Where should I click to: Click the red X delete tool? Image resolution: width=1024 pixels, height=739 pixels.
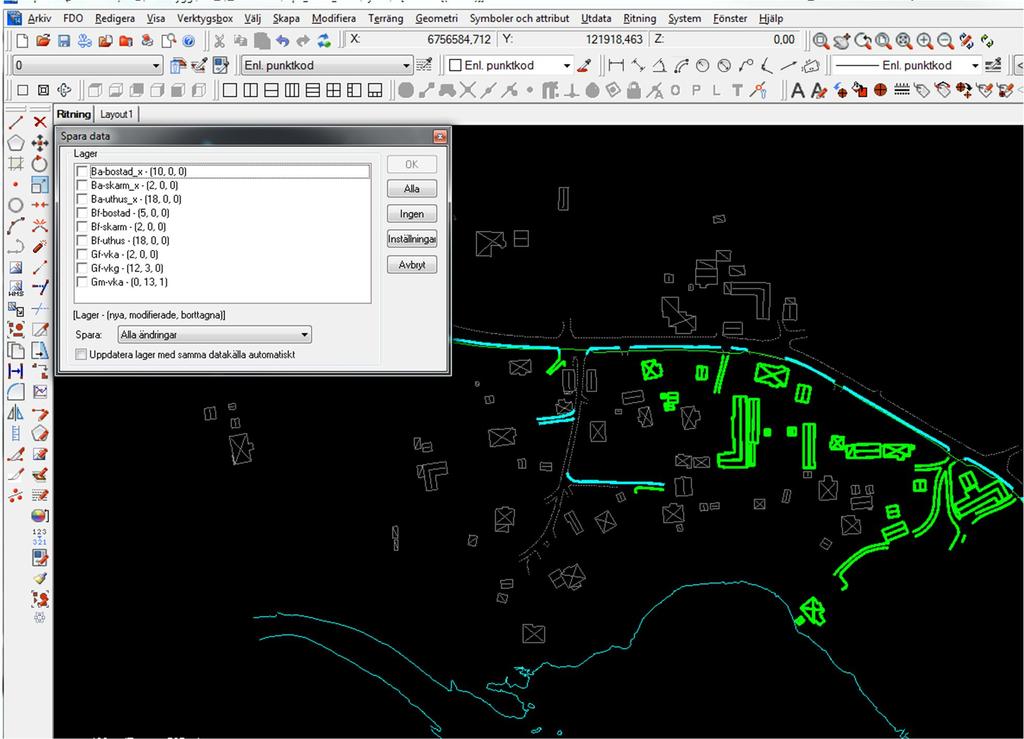pyautogui.click(x=40, y=121)
